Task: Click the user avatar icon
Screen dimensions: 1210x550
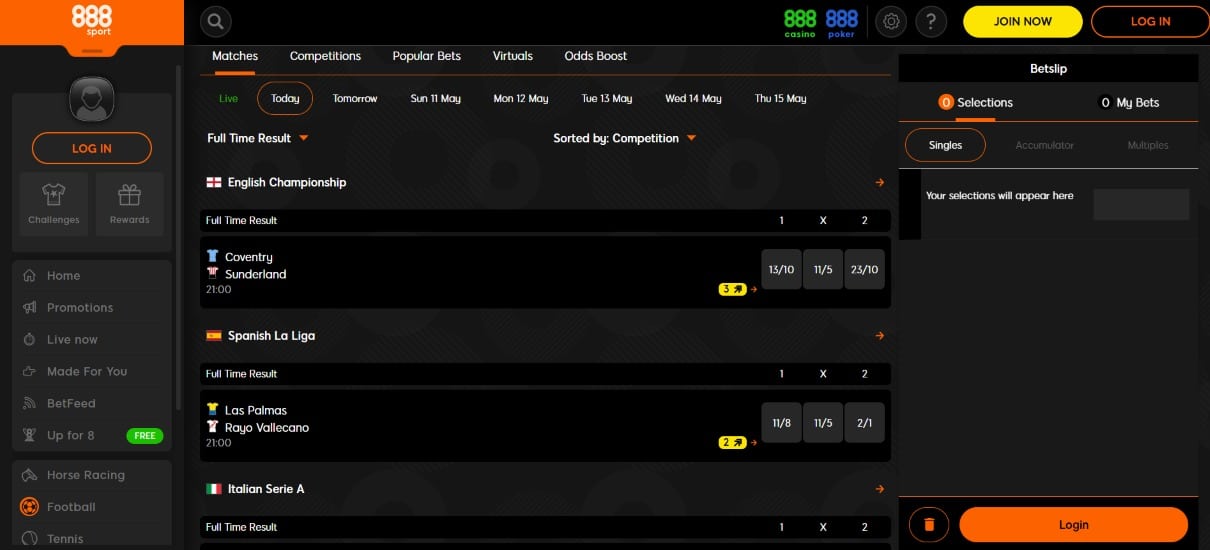Action: pyautogui.click(x=92, y=99)
